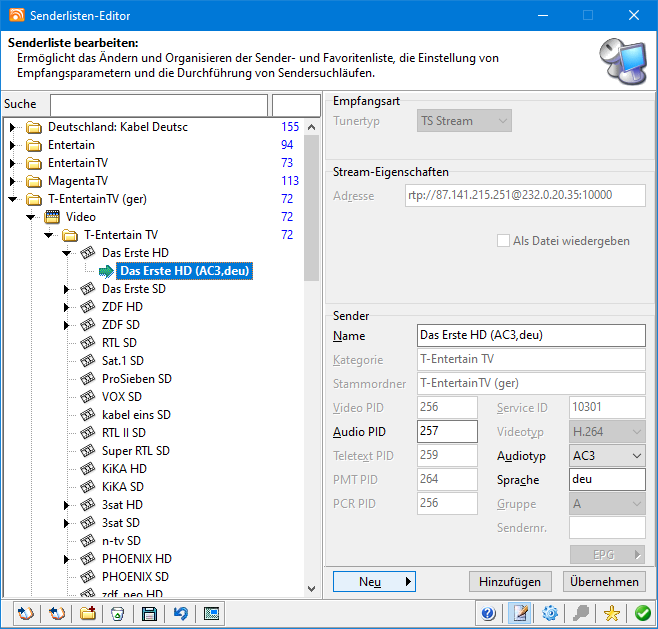Expand the ZDF HD channel node
This screenshot has height=629, width=658.
pos(67,307)
